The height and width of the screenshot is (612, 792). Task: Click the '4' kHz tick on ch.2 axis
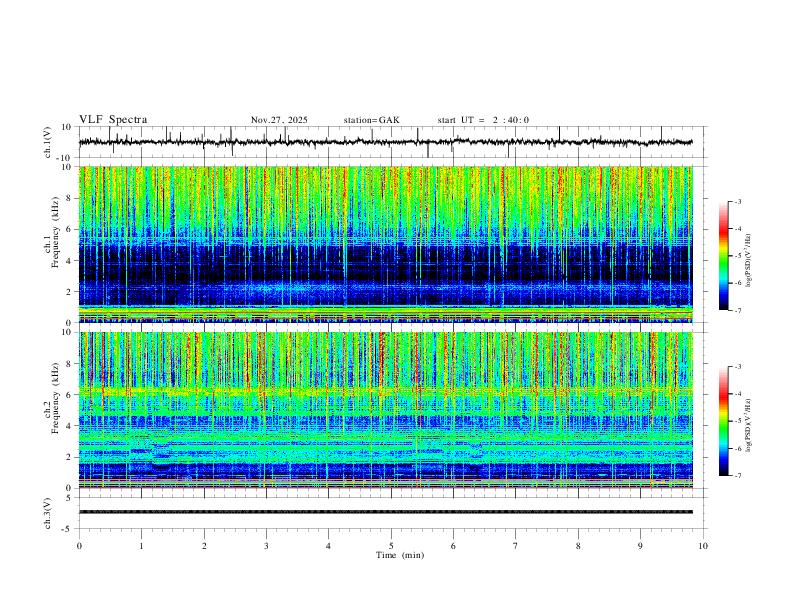(x=71, y=426)
